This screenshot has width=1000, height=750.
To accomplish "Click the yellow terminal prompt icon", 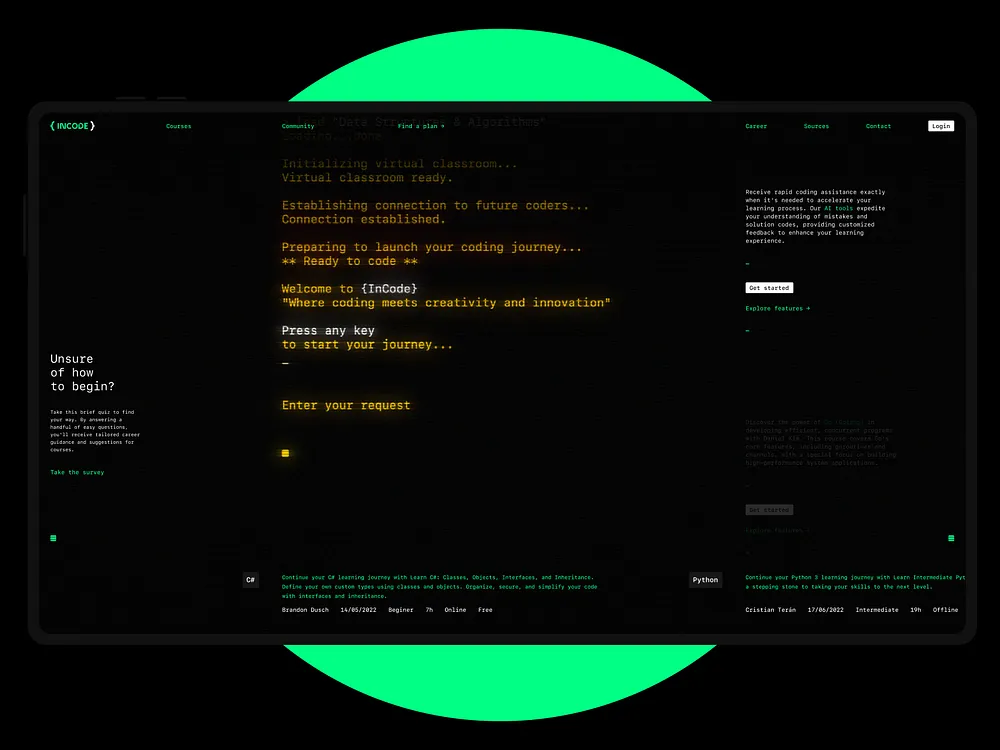I will (285, 453).
